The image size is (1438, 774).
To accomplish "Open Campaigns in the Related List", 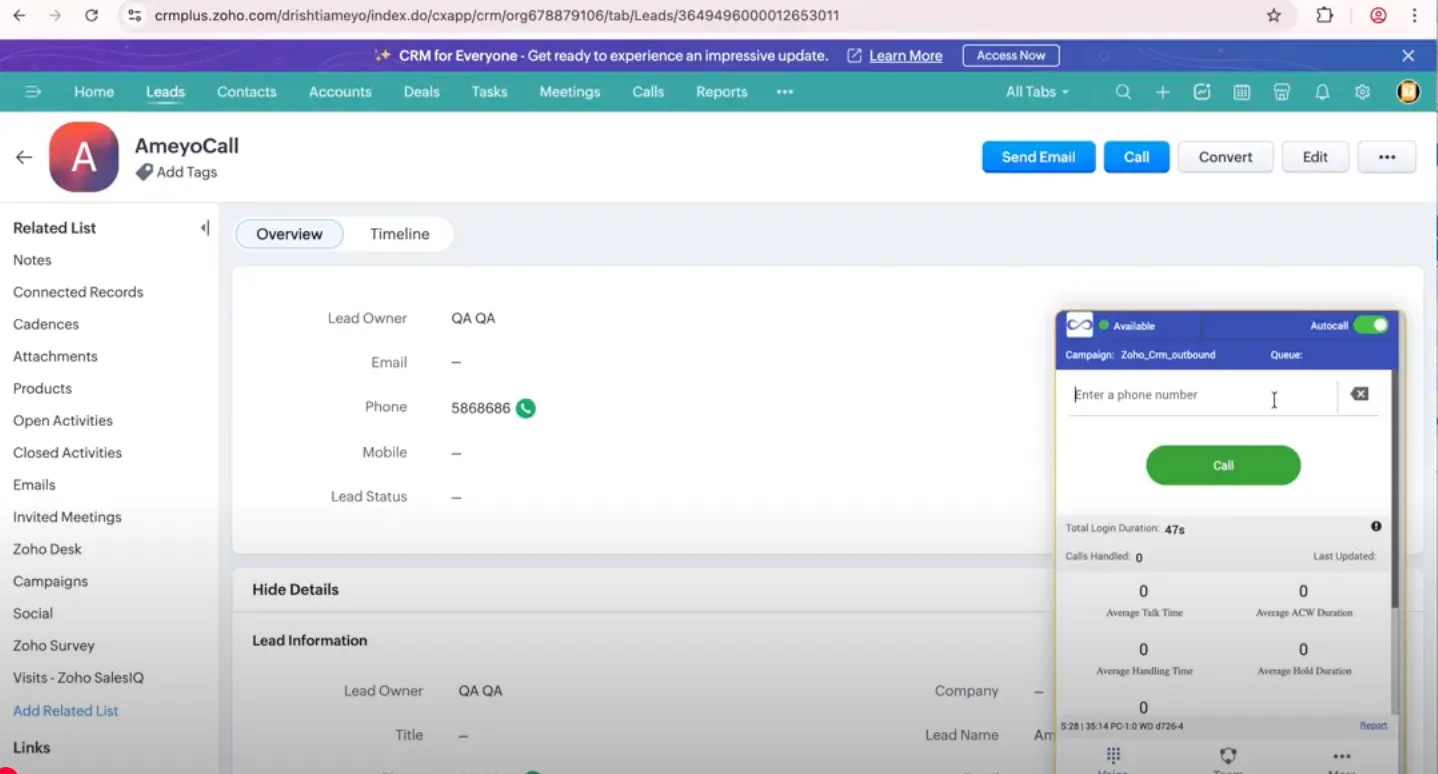I will (x=50, y=581).
